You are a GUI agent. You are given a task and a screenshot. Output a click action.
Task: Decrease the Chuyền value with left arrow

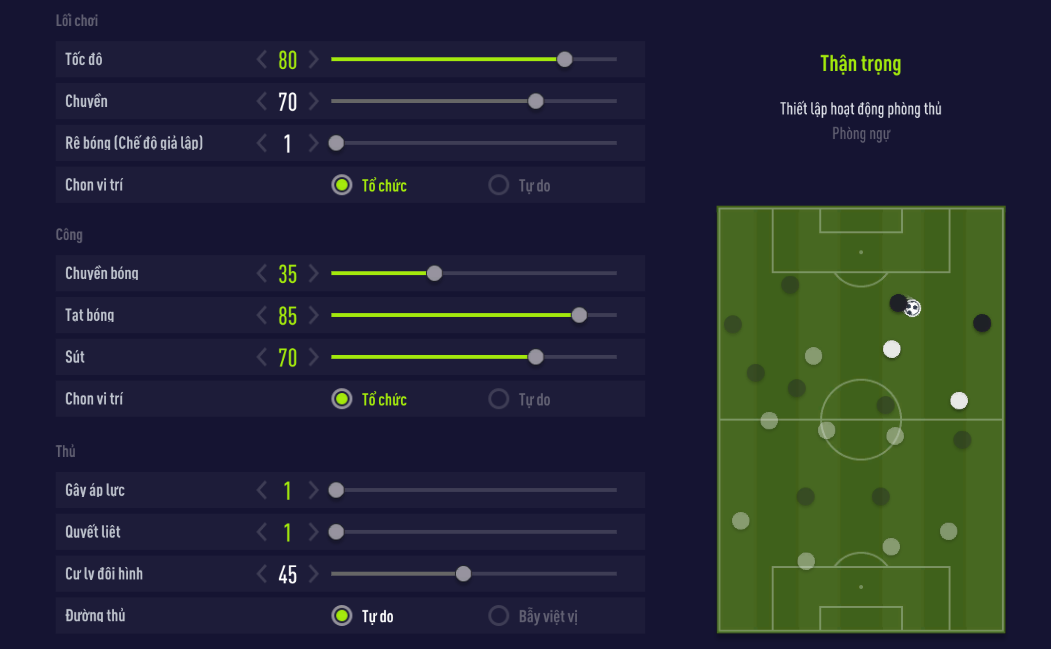coord(262,102)
